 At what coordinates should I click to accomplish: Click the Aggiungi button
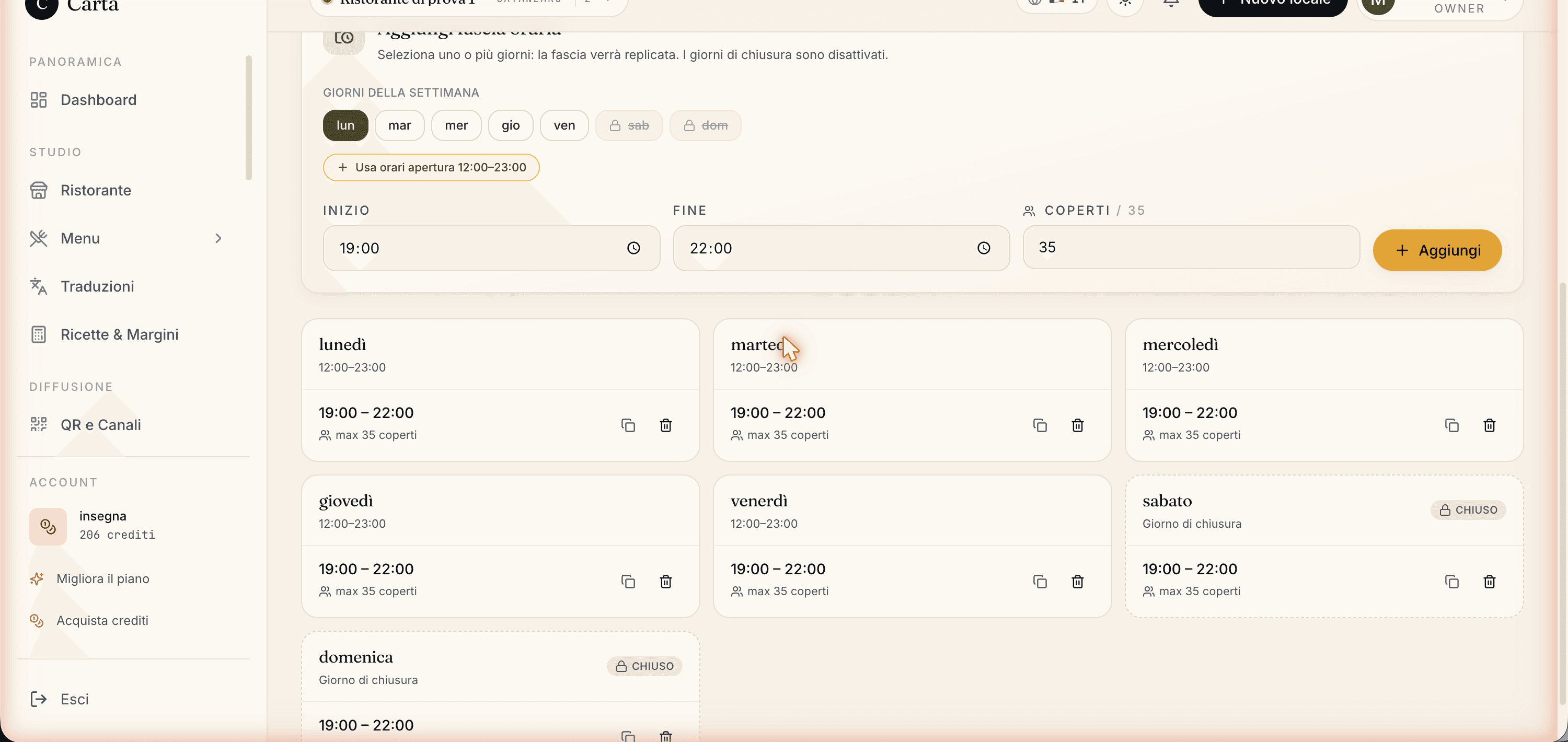tap(1437, 250)
